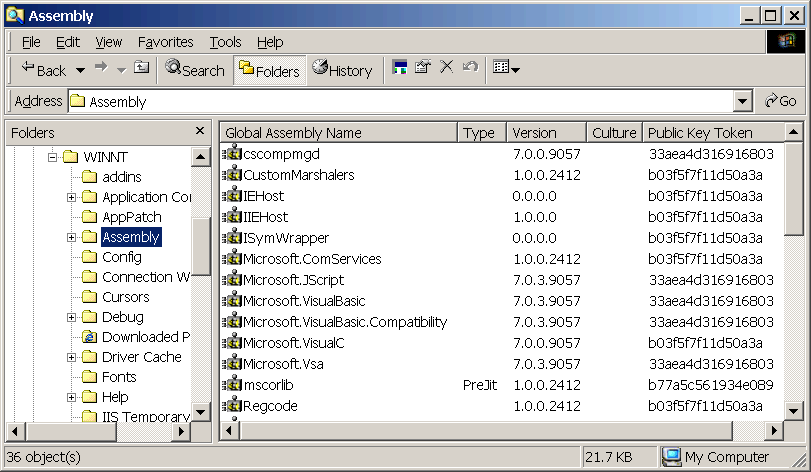811x472 pixels.
Task: Select the mscorlib assembly icon
Action: coord(232,384)
